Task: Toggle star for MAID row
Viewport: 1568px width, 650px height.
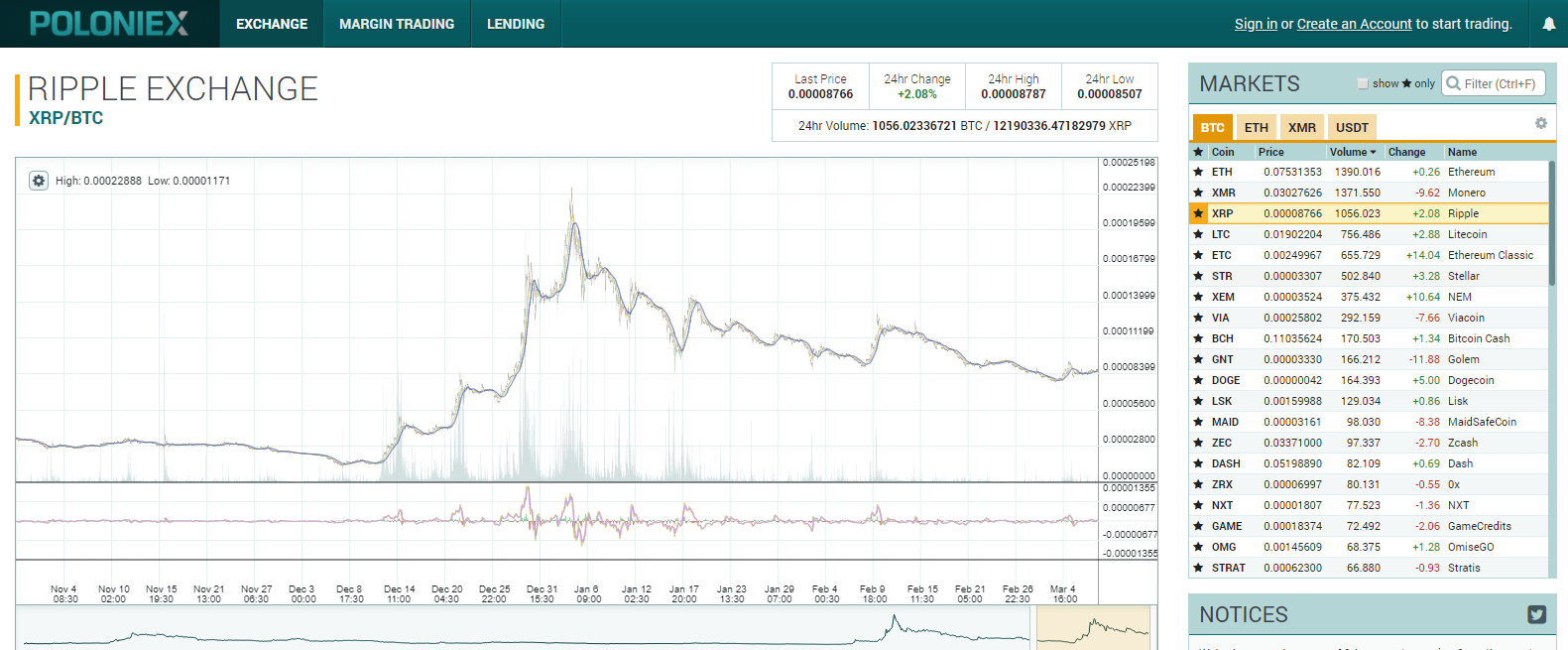Action: pyautogui.click(x=1198, y=422)
